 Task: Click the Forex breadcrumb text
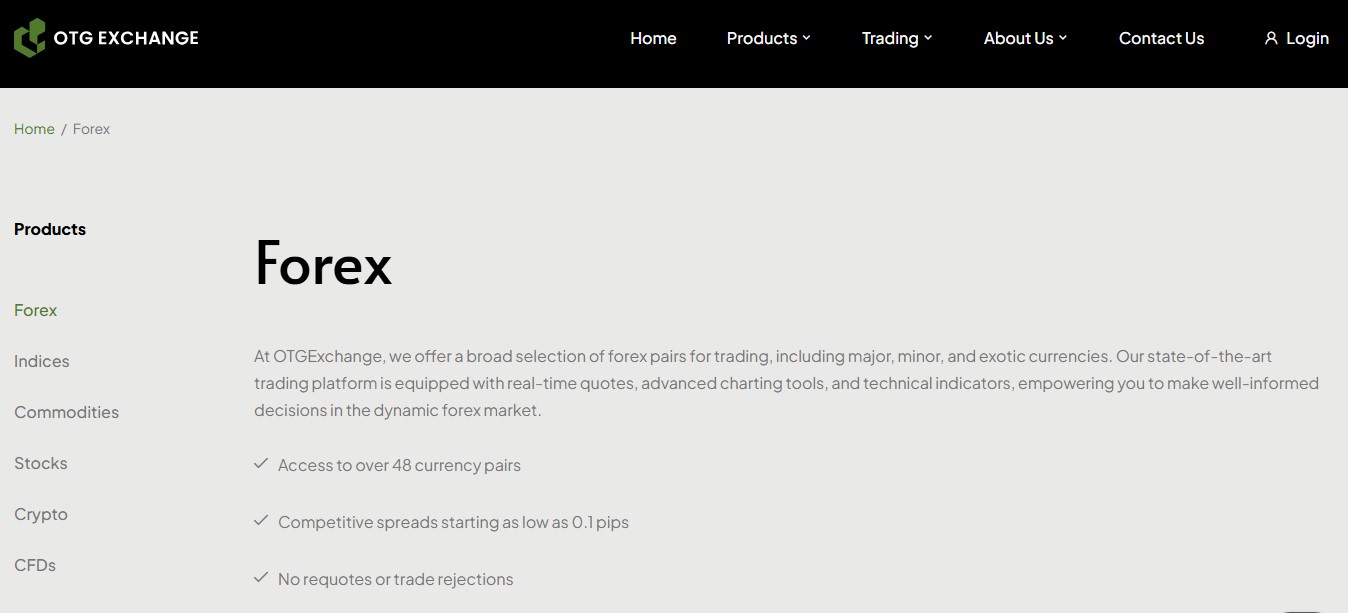coord(91,129)
